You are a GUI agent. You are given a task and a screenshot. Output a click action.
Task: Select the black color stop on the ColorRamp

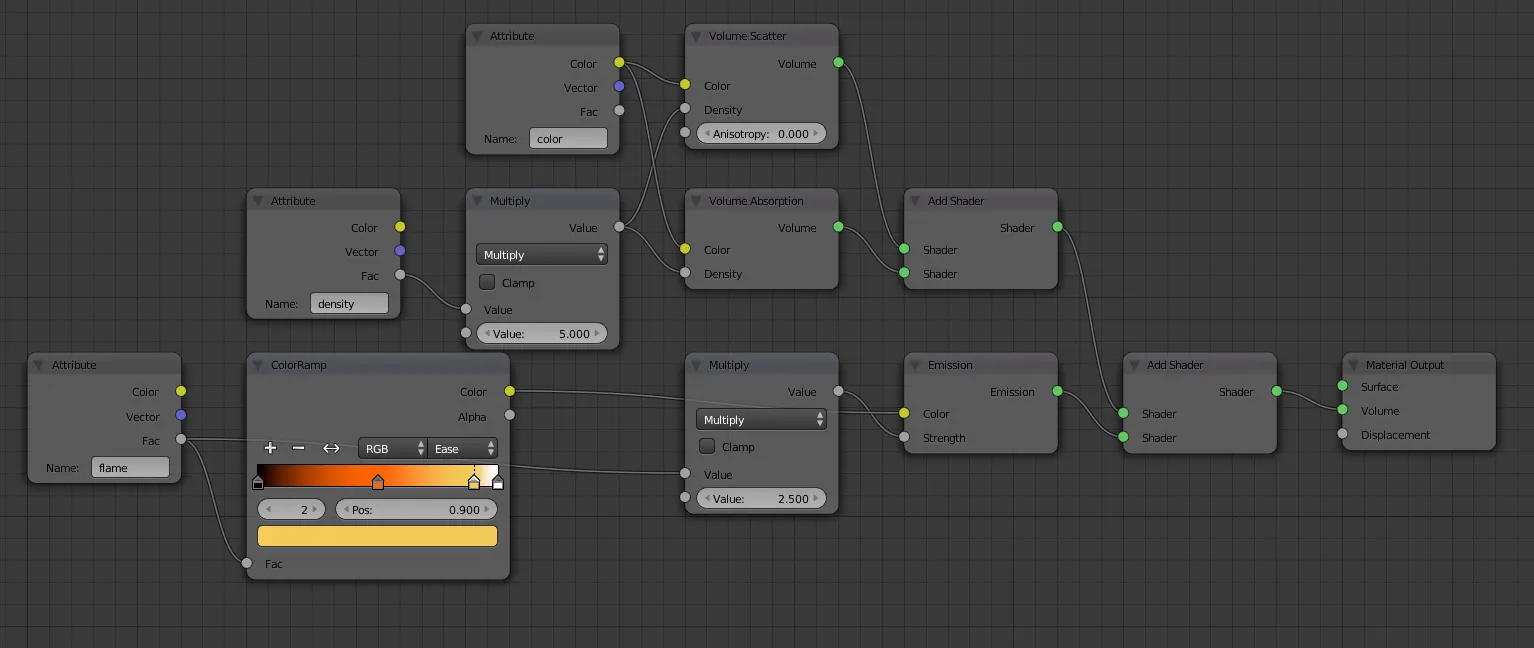click(x=258, y=483)
